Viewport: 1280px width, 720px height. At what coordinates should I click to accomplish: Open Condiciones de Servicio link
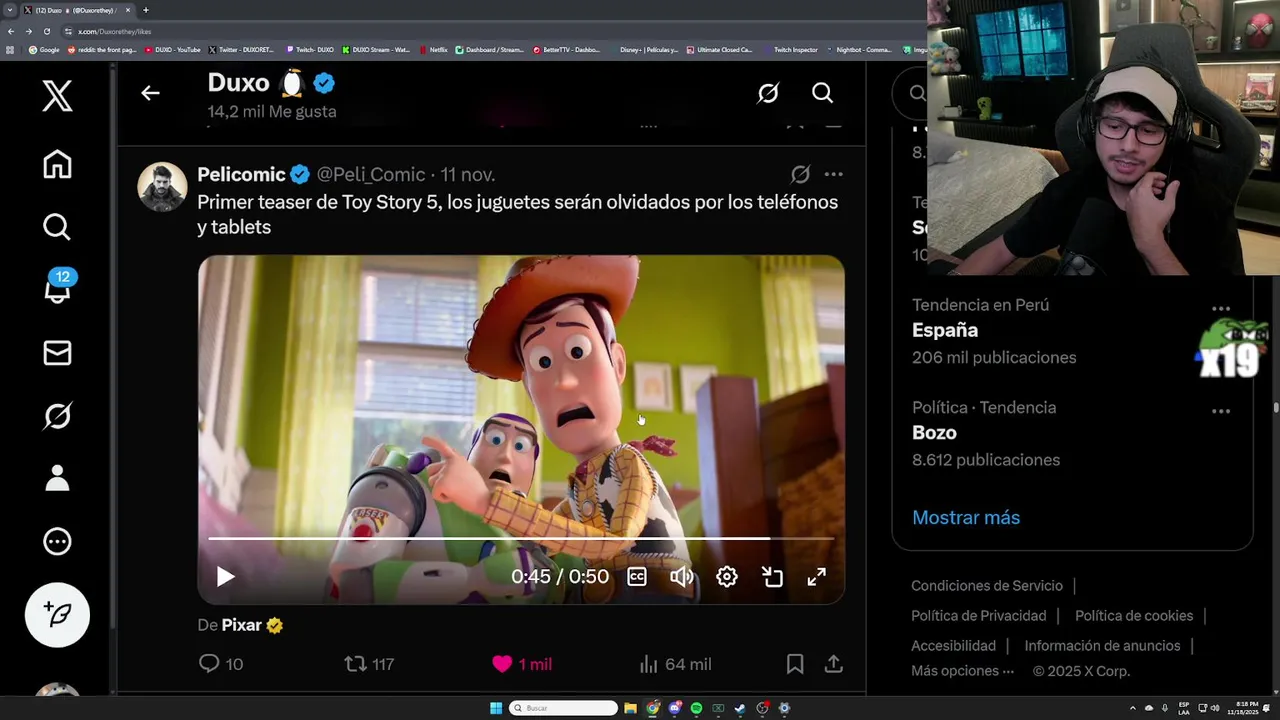987,586
